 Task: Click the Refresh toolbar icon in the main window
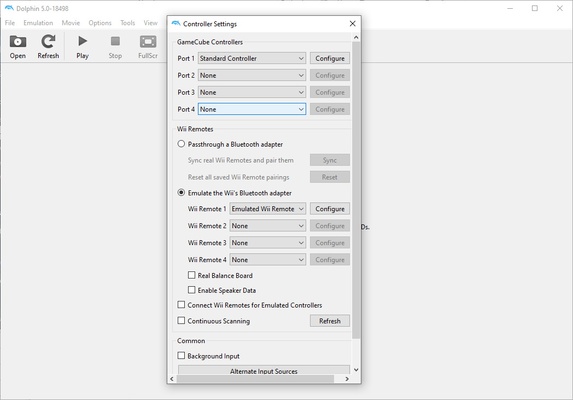pyautogui.click(x=48, y=47)
